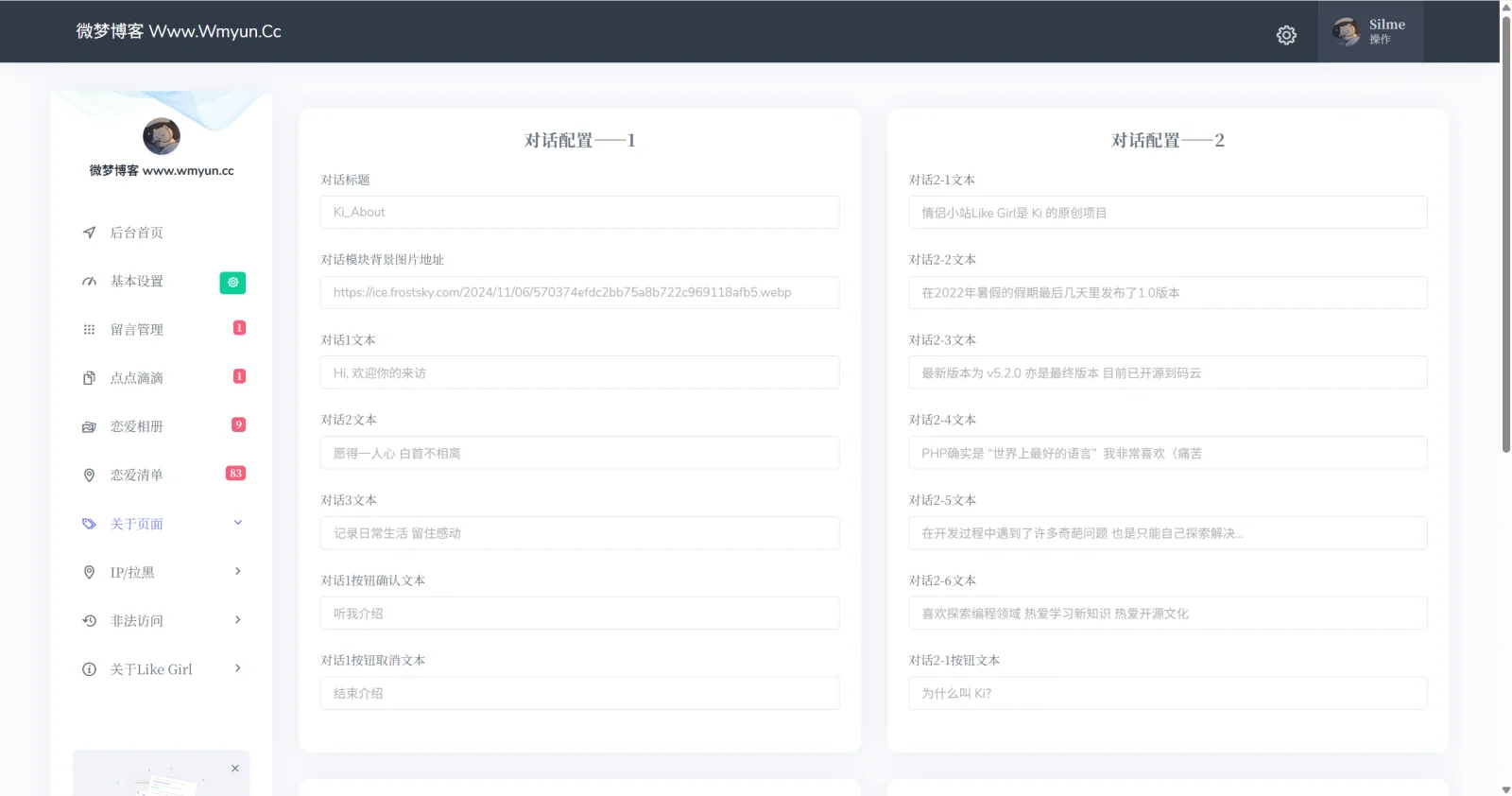This screenshot has height=796, width=1512.
Task: Click the 关于页面 tag icon
Action: [x=89, y=524]
